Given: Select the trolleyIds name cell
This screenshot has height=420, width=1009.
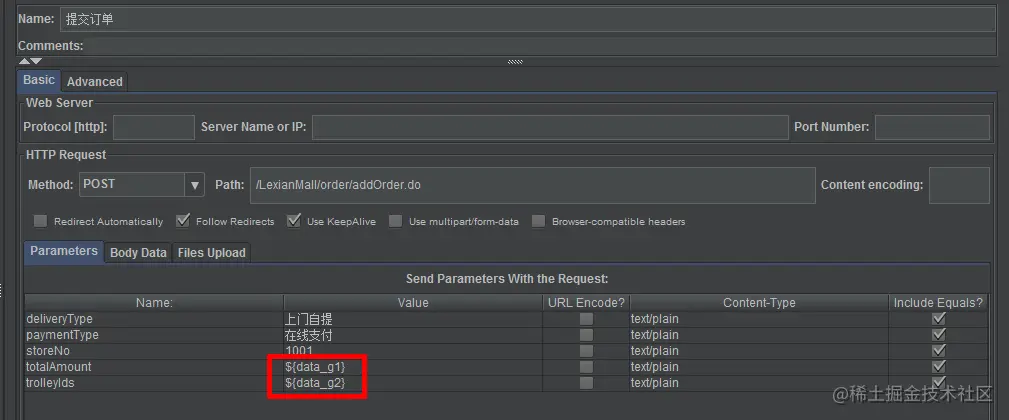Looking at the screenshot, I should click(154, 383).
